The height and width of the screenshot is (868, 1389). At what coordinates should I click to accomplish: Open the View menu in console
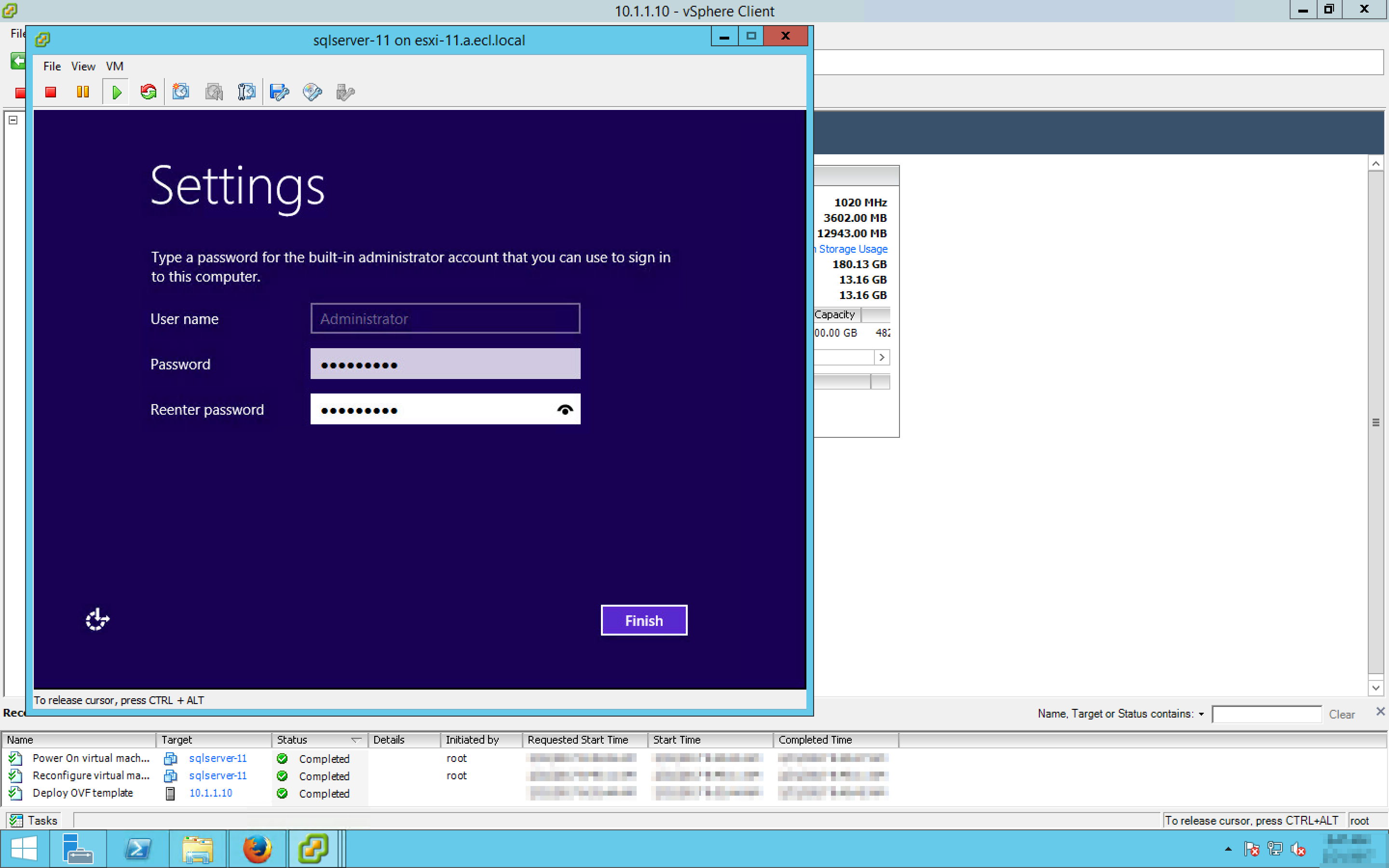pos(82,67)
